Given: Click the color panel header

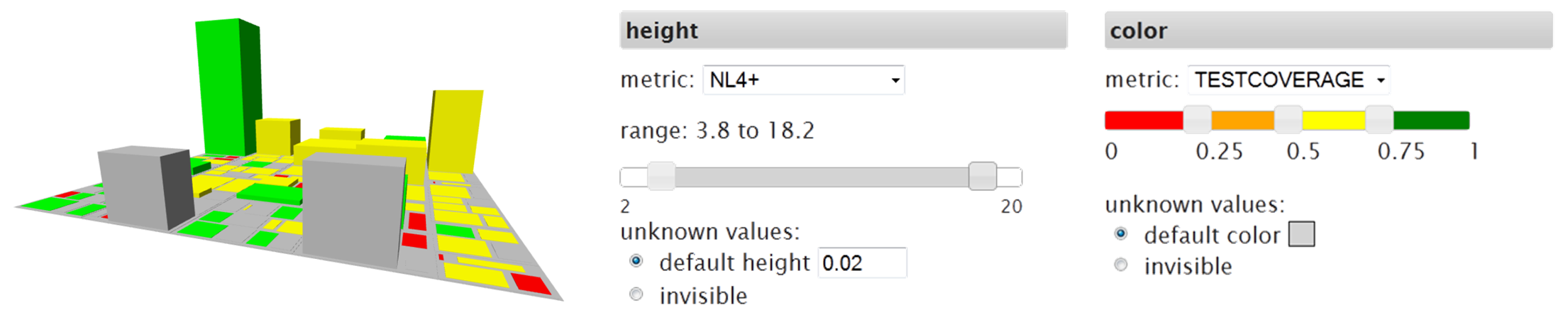Looking at the screenshot, I should (1328, 31).
